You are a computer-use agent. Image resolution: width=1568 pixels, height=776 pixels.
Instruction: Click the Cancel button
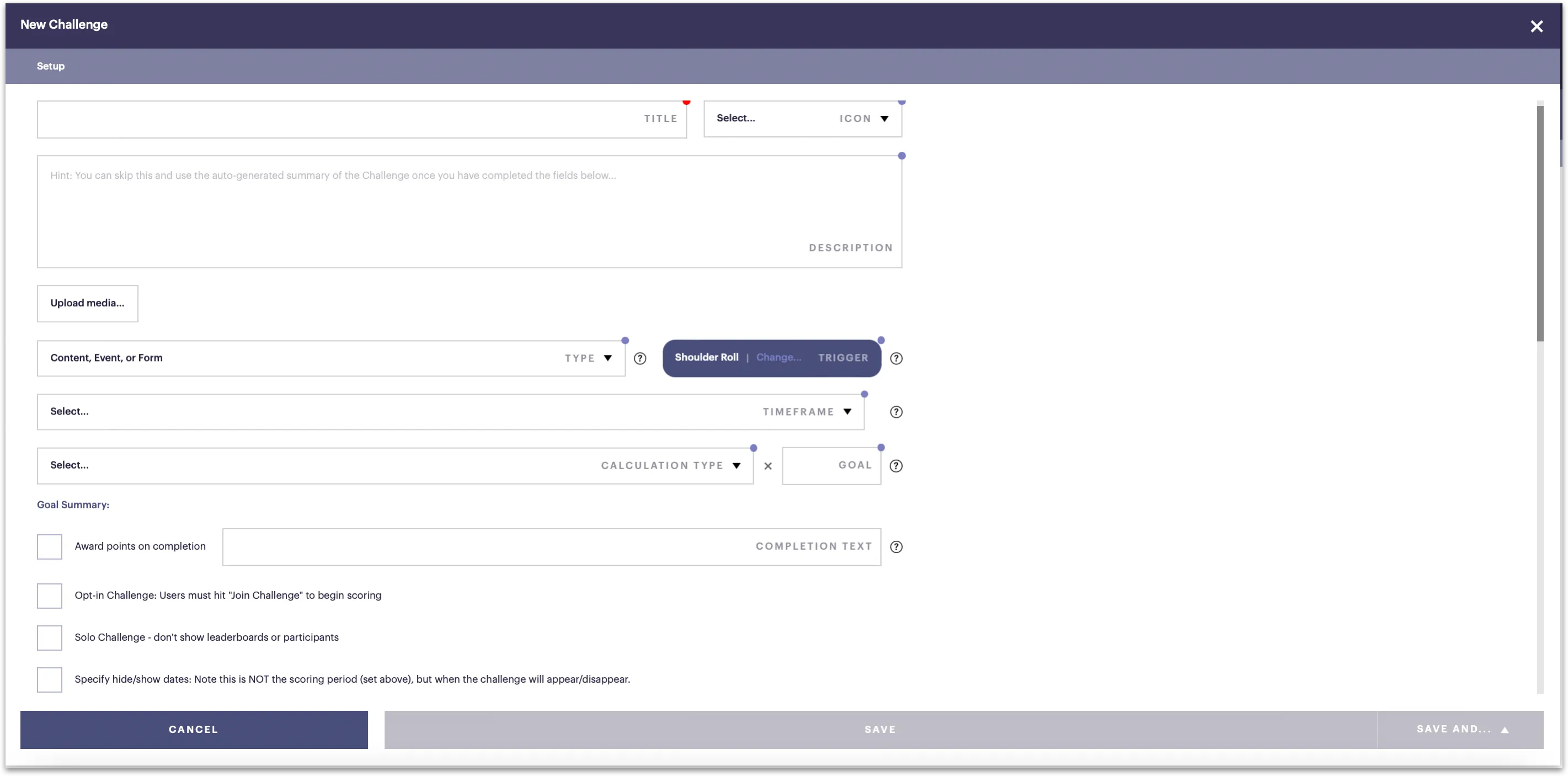tap(194, 730)
